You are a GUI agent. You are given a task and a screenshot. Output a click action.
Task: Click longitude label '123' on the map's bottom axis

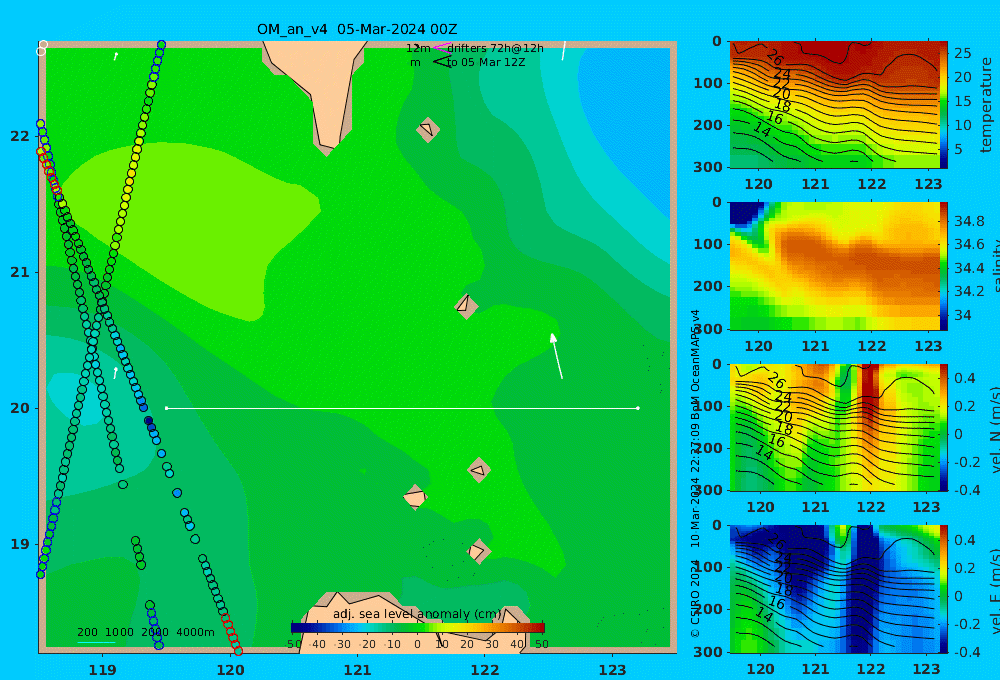pyautogui.click(x=612, y=670)
